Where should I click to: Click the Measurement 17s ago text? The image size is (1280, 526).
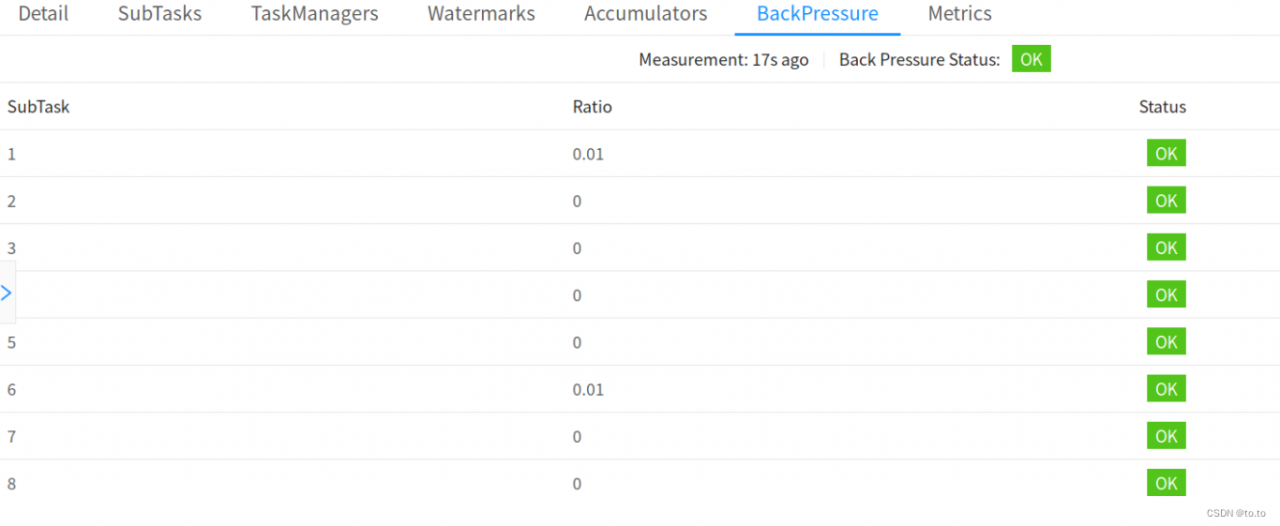(723, 59)
